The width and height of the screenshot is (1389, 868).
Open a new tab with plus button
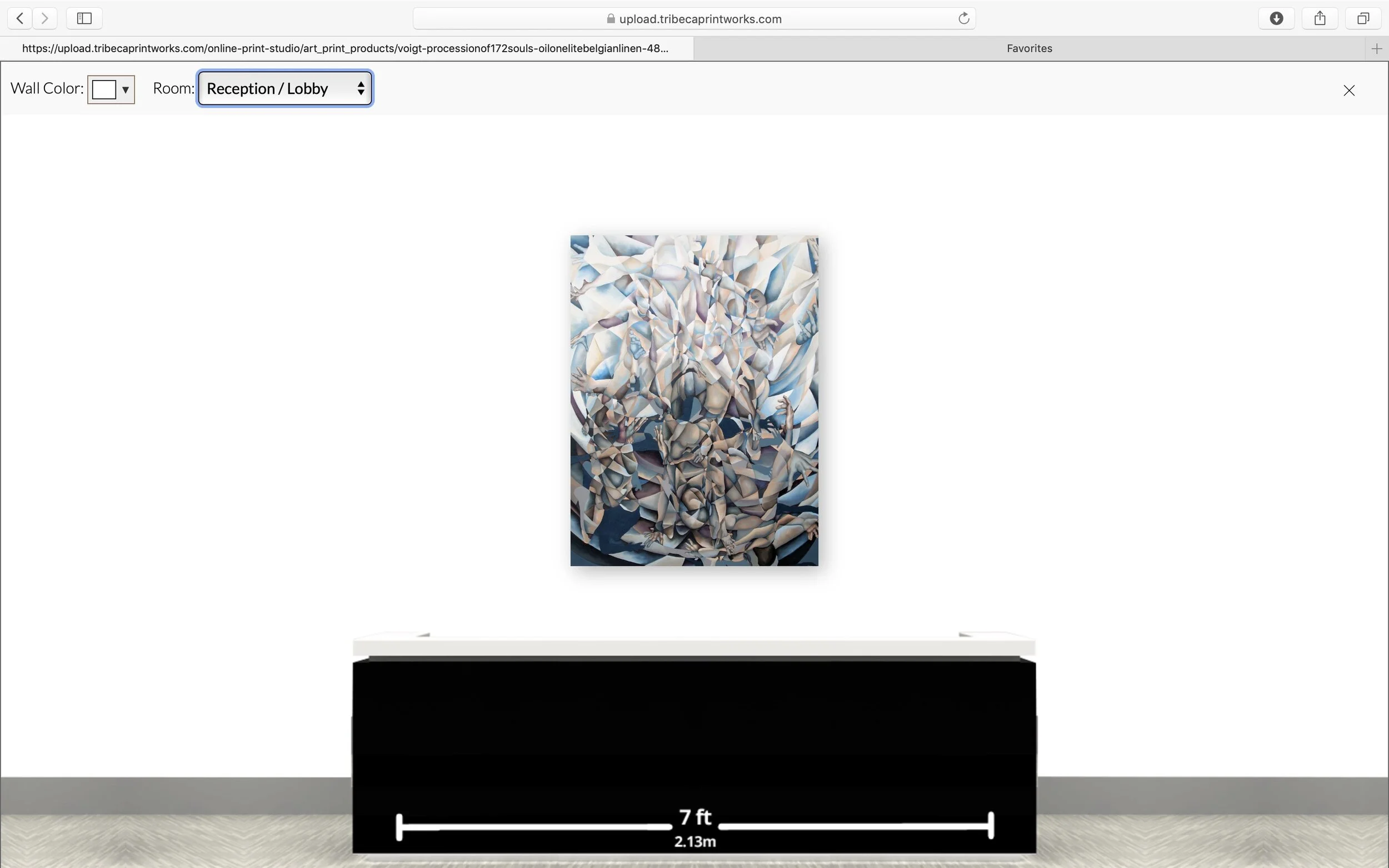point(1376,49)
